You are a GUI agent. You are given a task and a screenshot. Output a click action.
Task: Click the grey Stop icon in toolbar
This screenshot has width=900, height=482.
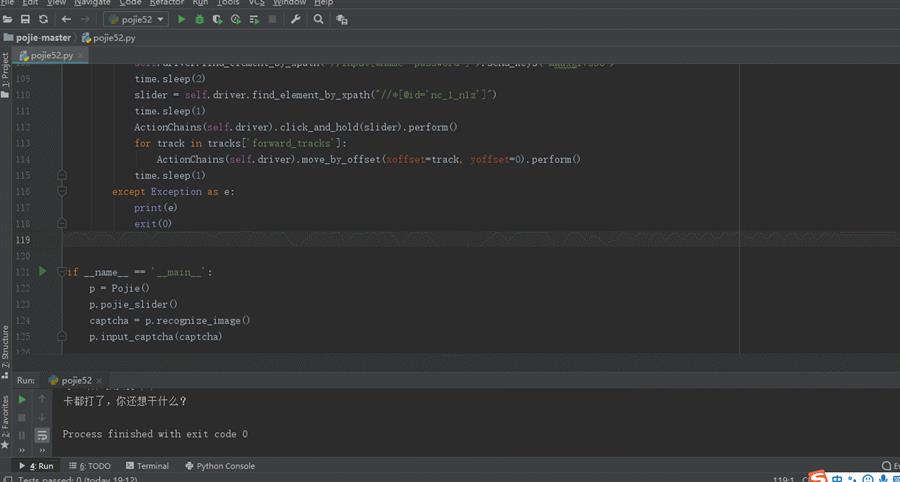(272, 20)
